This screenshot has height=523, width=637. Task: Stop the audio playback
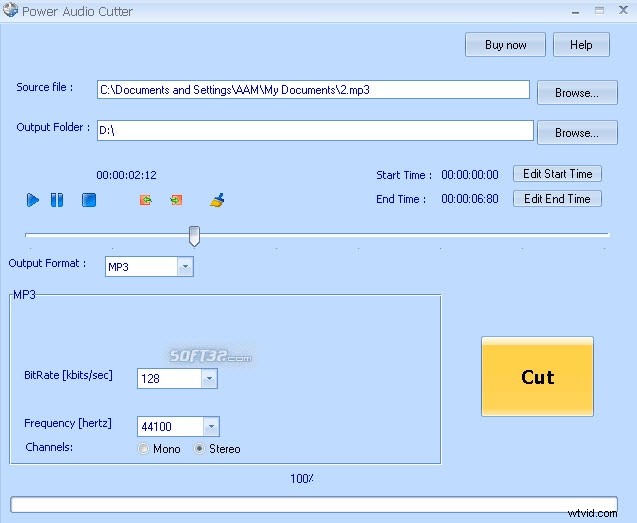(x=89, y=200)
